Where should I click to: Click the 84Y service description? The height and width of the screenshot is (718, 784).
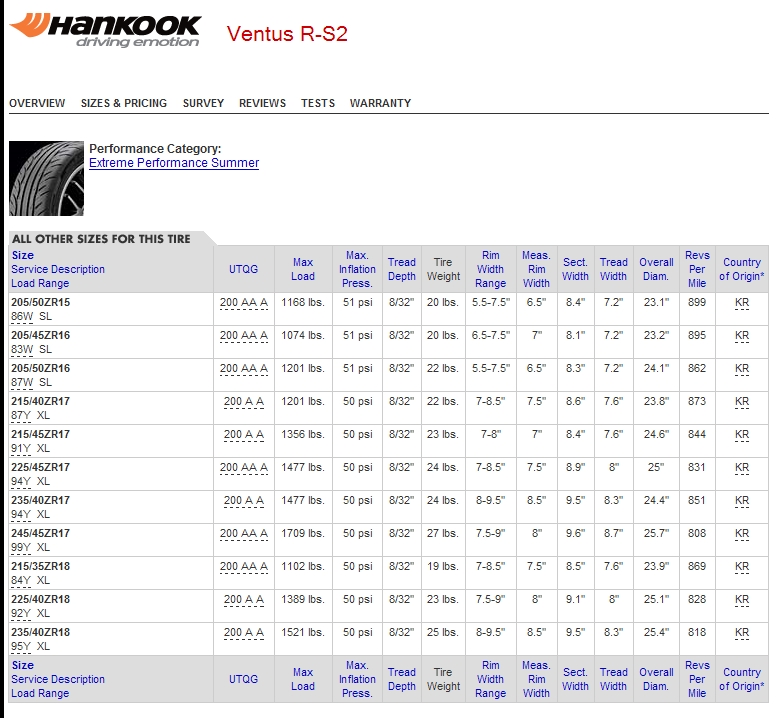pos(21,580)
